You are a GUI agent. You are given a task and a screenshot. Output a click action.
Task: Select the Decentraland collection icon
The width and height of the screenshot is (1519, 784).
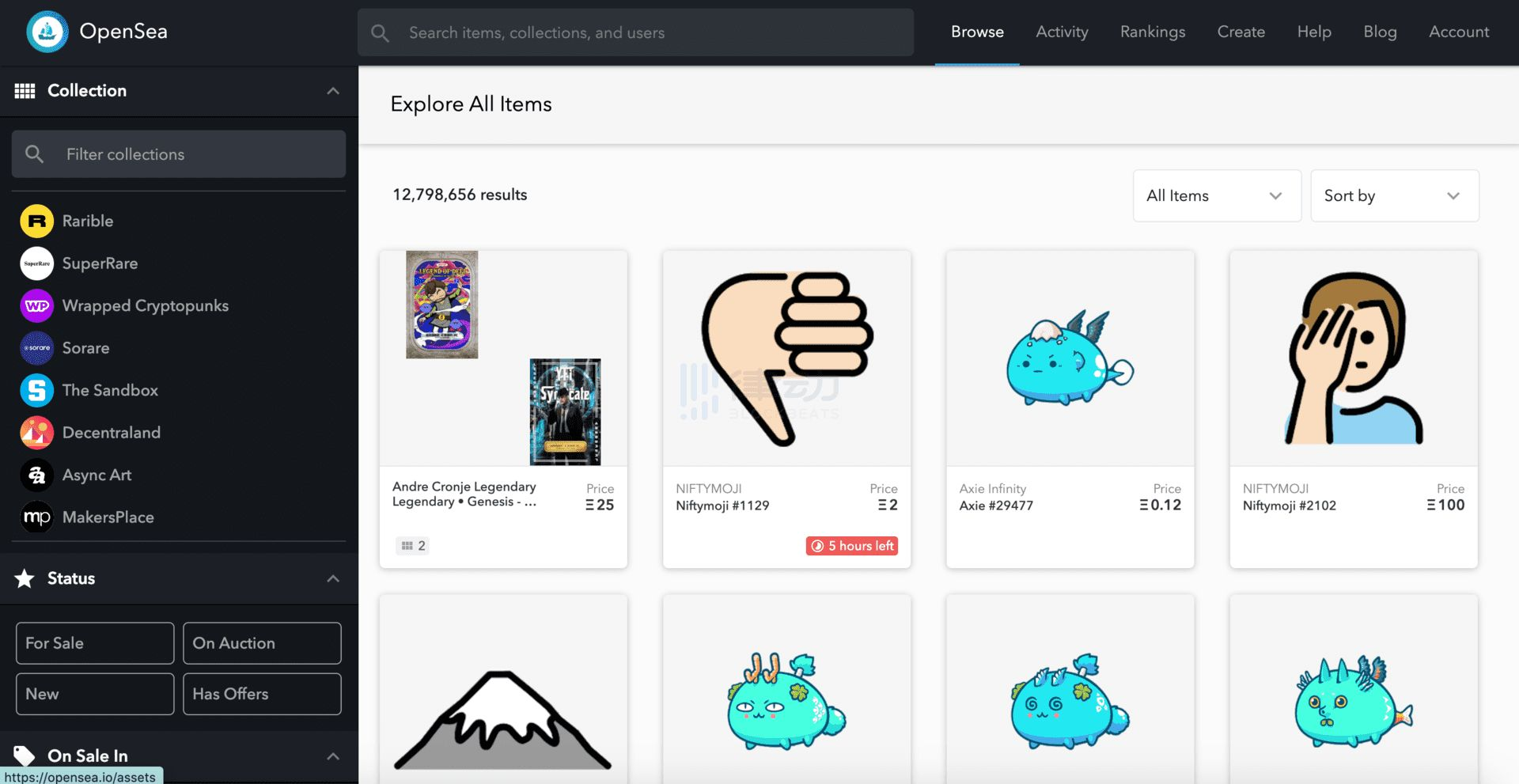click(36, 433)
